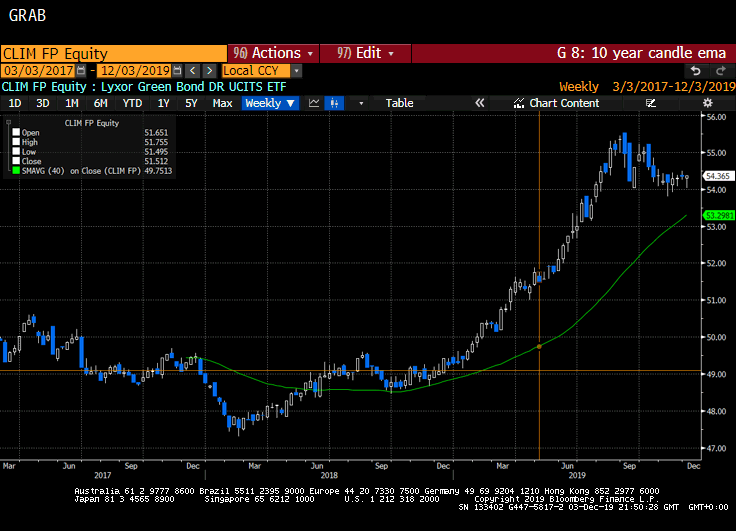This screenshot has height=531, width=736.
Task: Open the Table view
Action: [x=399, y=103]
